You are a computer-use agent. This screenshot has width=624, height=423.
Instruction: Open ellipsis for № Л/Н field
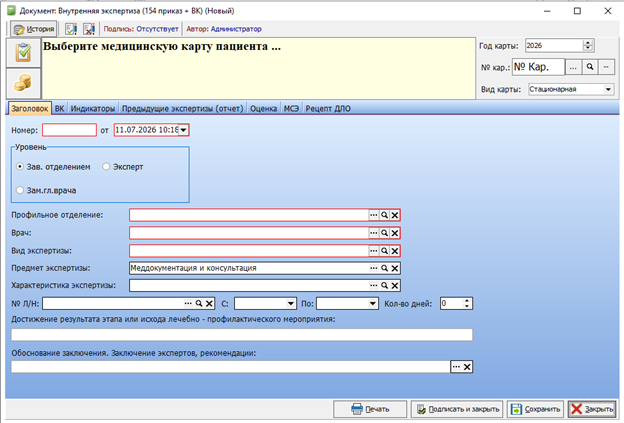click(188, 304)
